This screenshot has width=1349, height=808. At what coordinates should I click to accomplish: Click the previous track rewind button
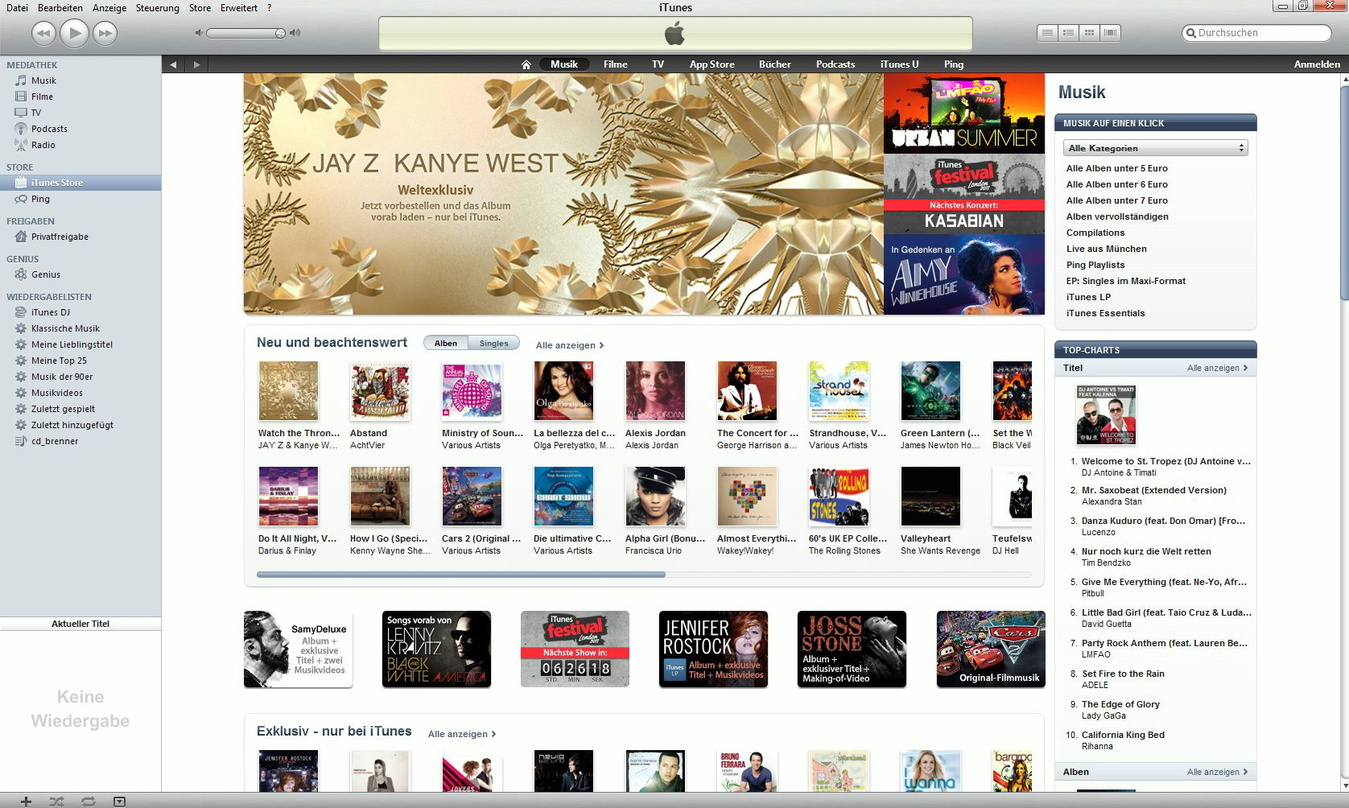(43, 33)
